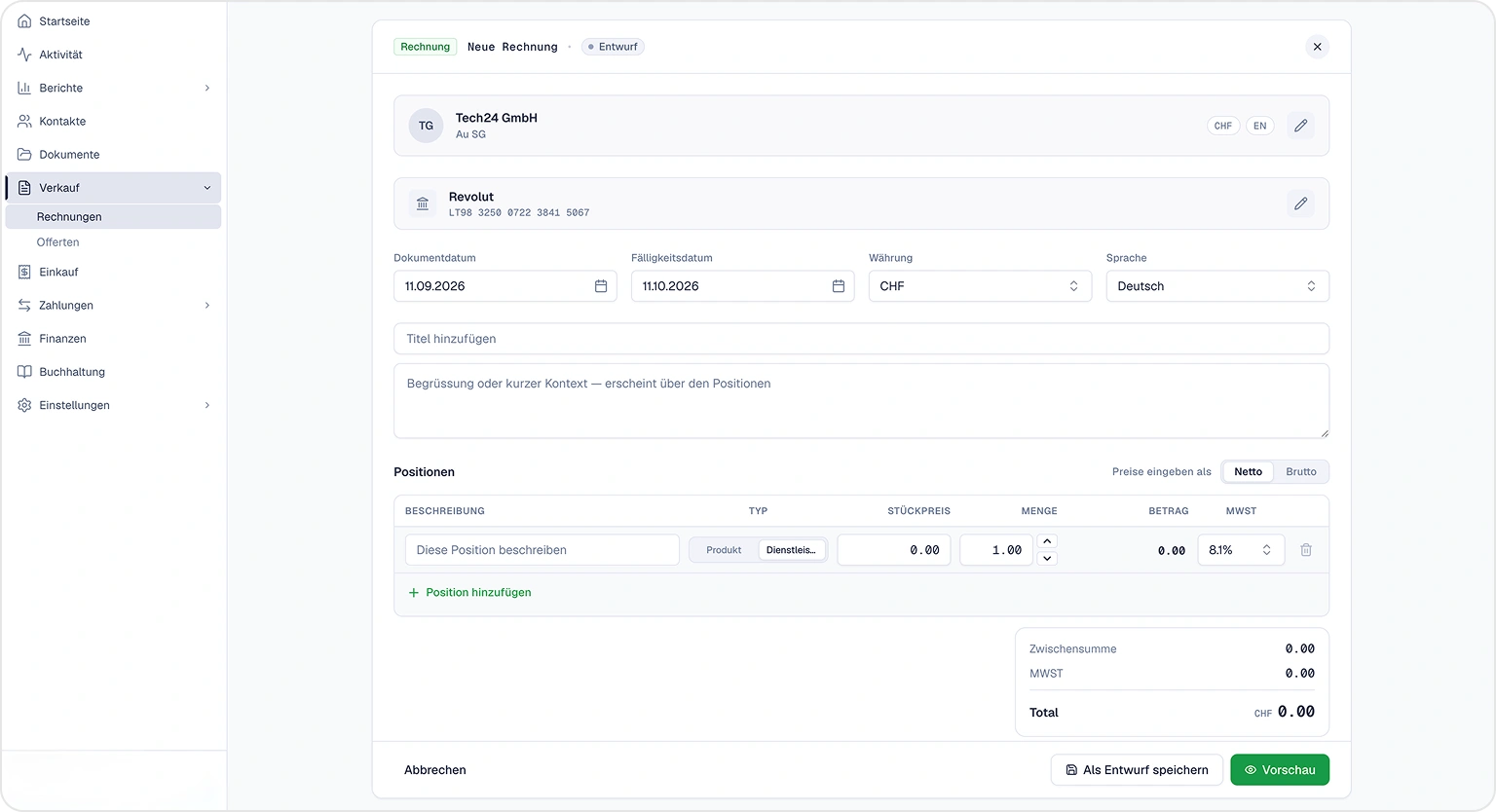Click the Zahlungen arrows icon
Screen dimensions: 1496x812
pos(24,306)
